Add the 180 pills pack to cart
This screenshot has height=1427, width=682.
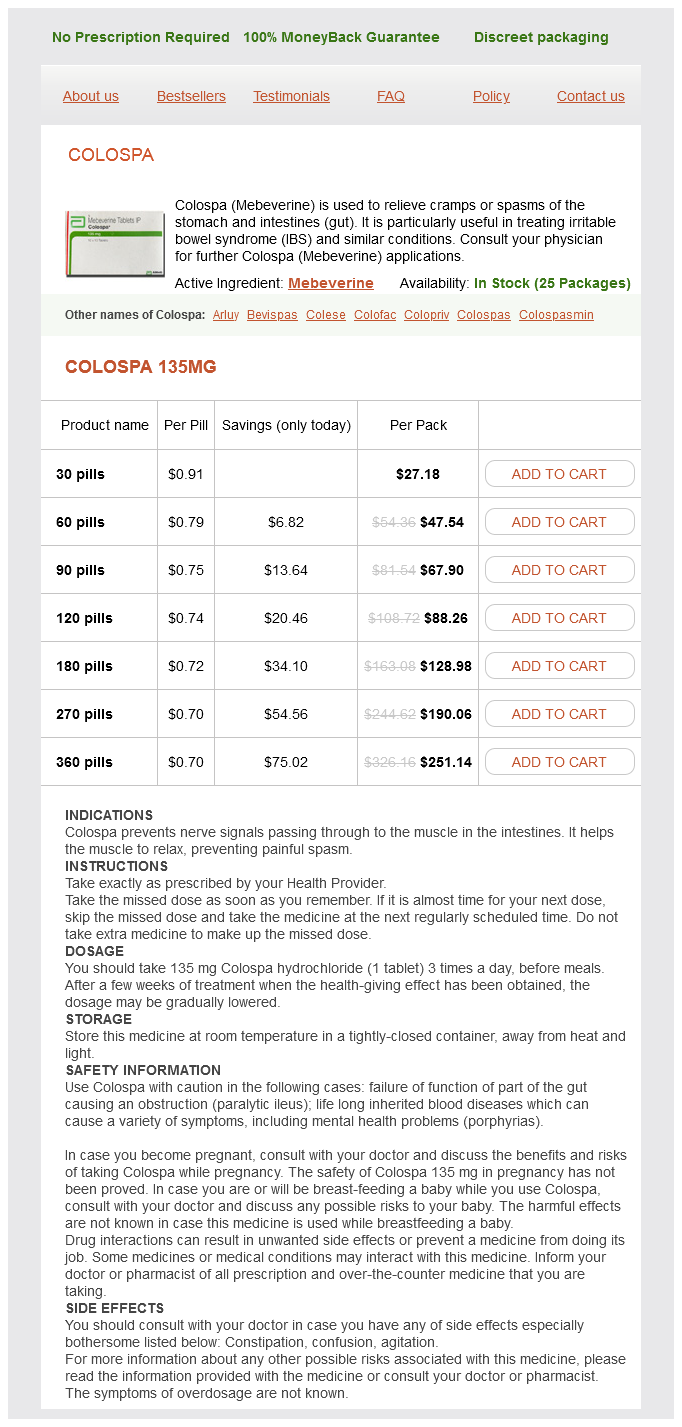559,666
